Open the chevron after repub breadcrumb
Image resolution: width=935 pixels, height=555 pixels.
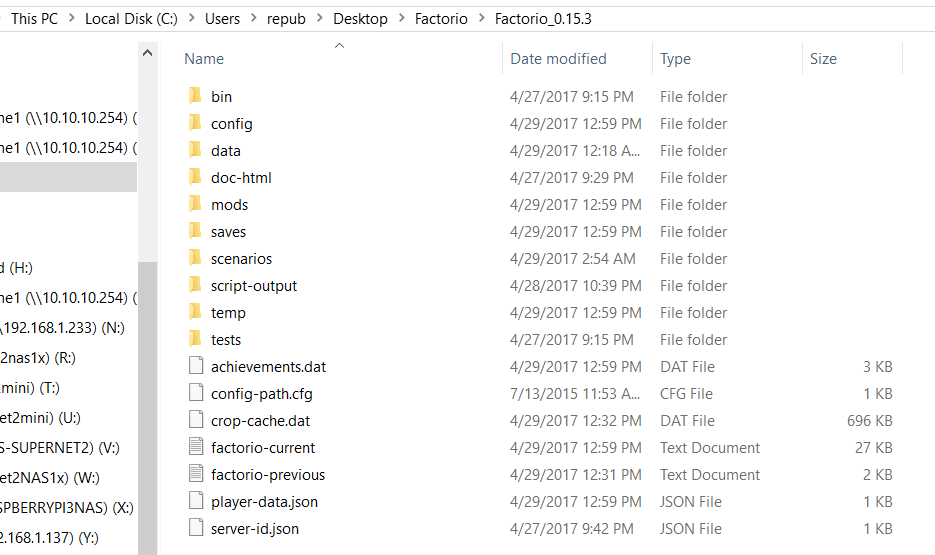click(x=320, y=18)
